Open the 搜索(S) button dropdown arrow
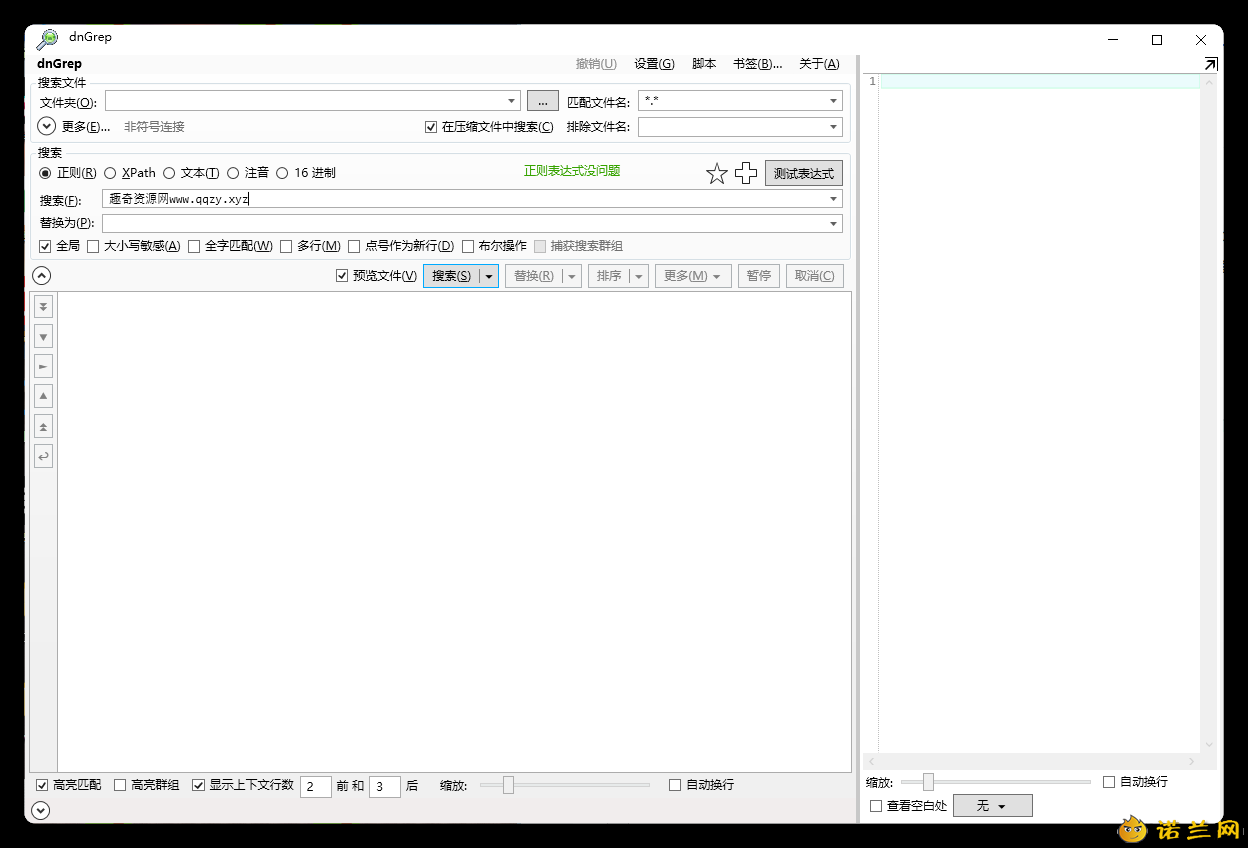The image size is (1248, 848). coord(489,276)
